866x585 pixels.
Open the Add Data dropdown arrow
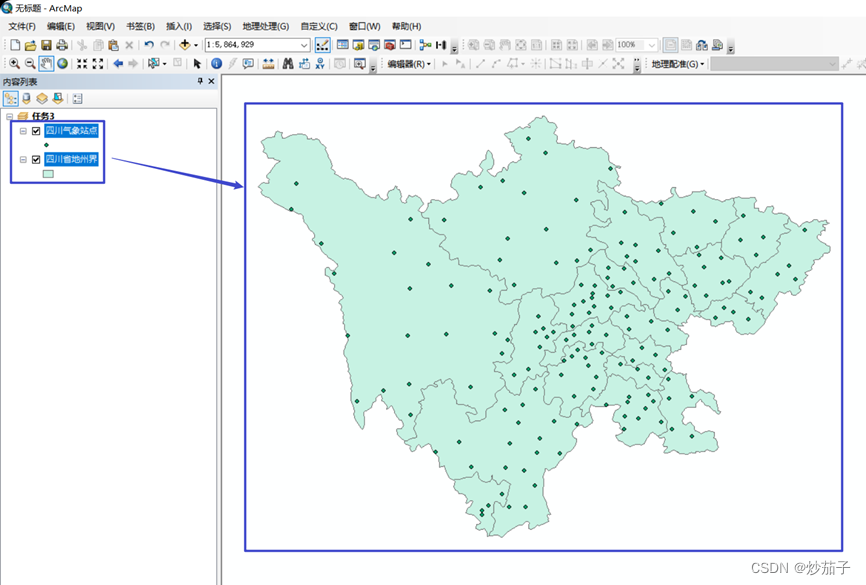[196, 46]
